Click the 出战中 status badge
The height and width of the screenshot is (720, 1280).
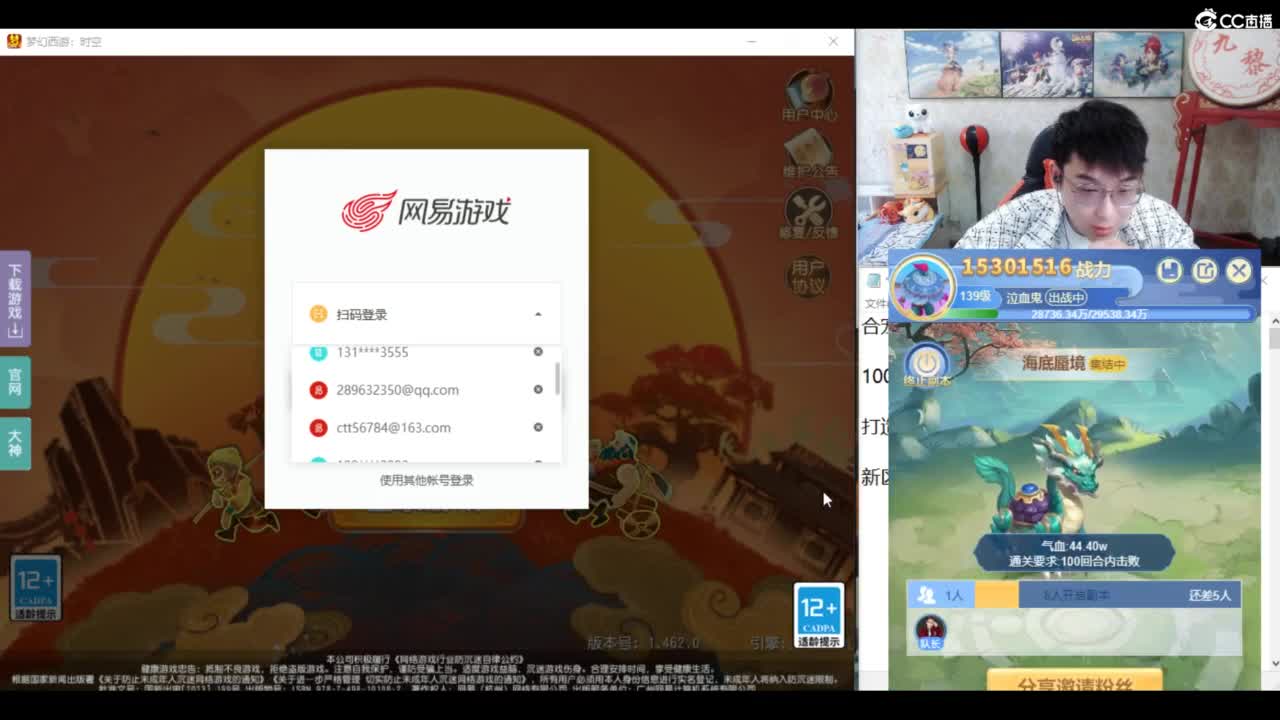pyautogui.click(x=1066, y=297)
